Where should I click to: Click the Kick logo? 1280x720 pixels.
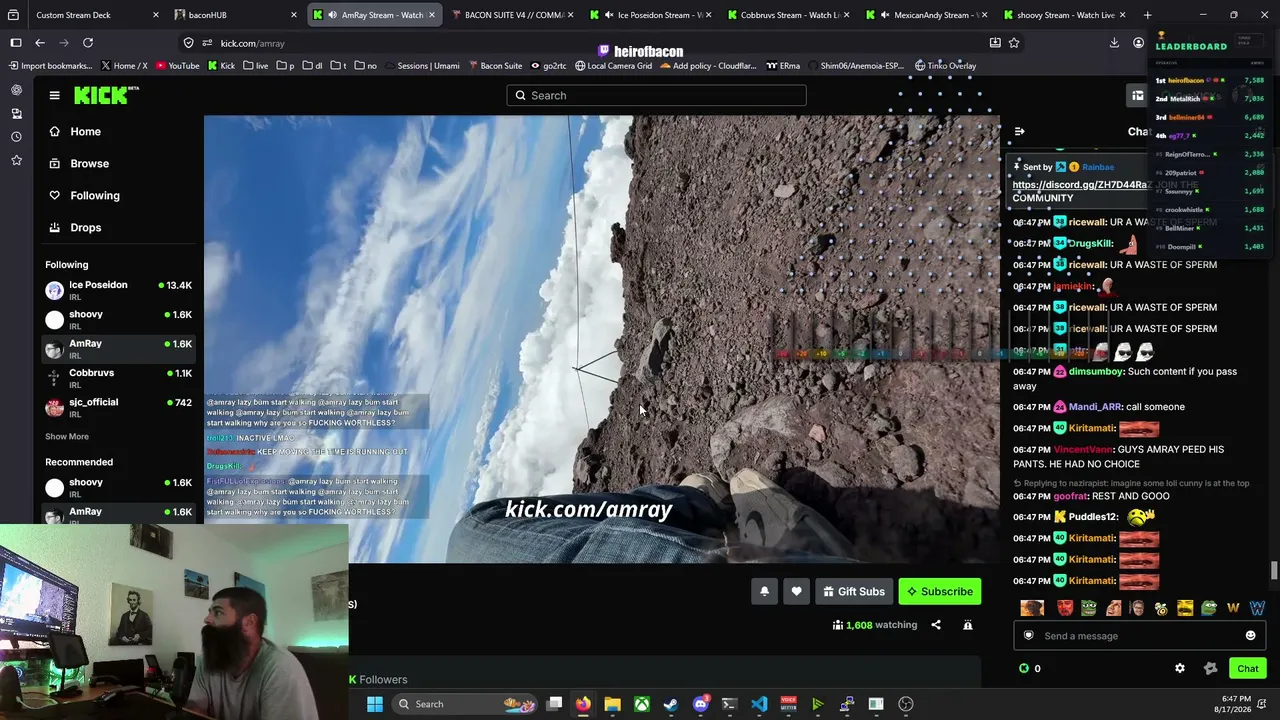tap(104, 95)
